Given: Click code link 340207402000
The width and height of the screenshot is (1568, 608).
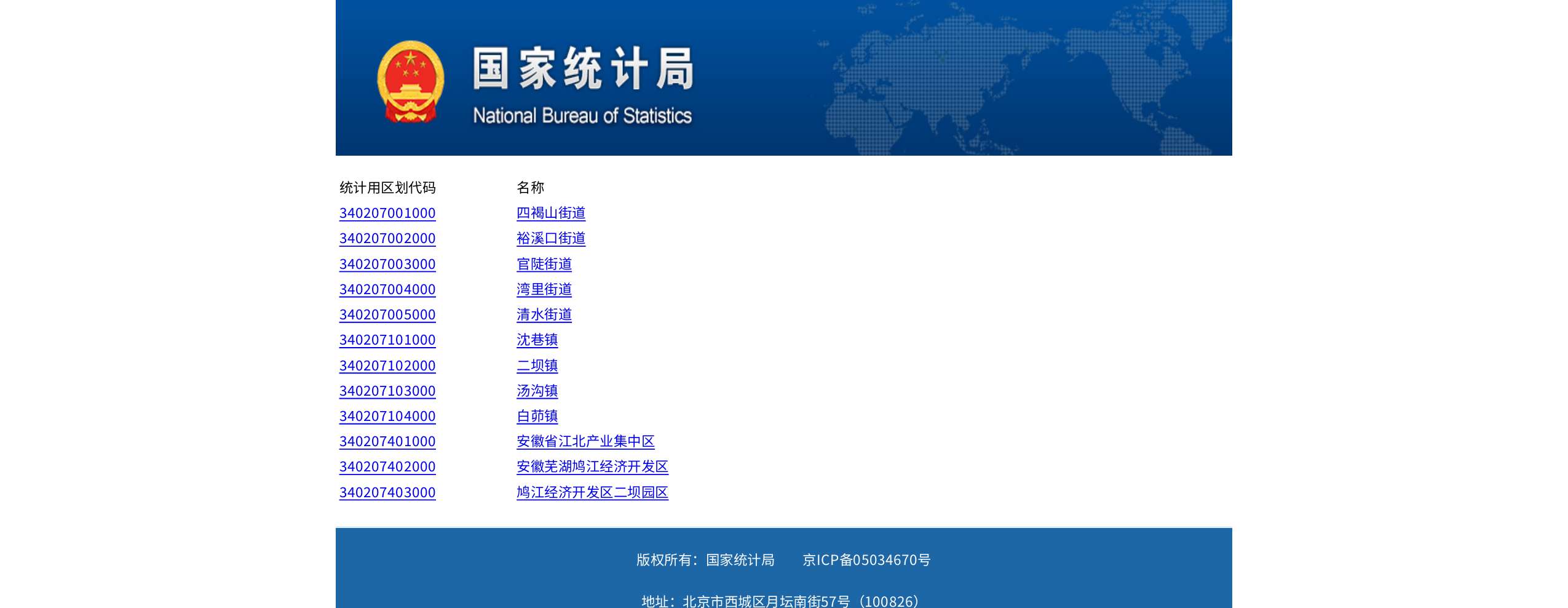Looking at the screenshot, I should [x=387, y=467].
